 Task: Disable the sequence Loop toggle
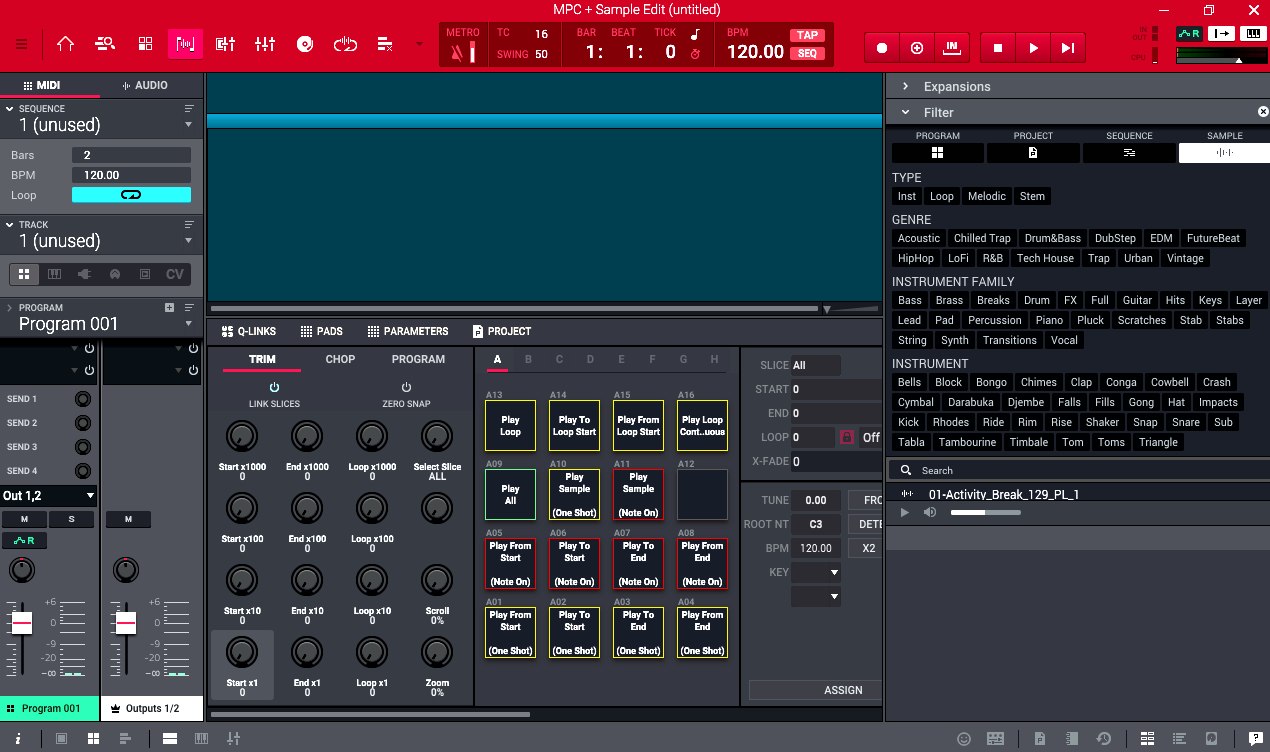pyautogui.click(x=130, y=195)
